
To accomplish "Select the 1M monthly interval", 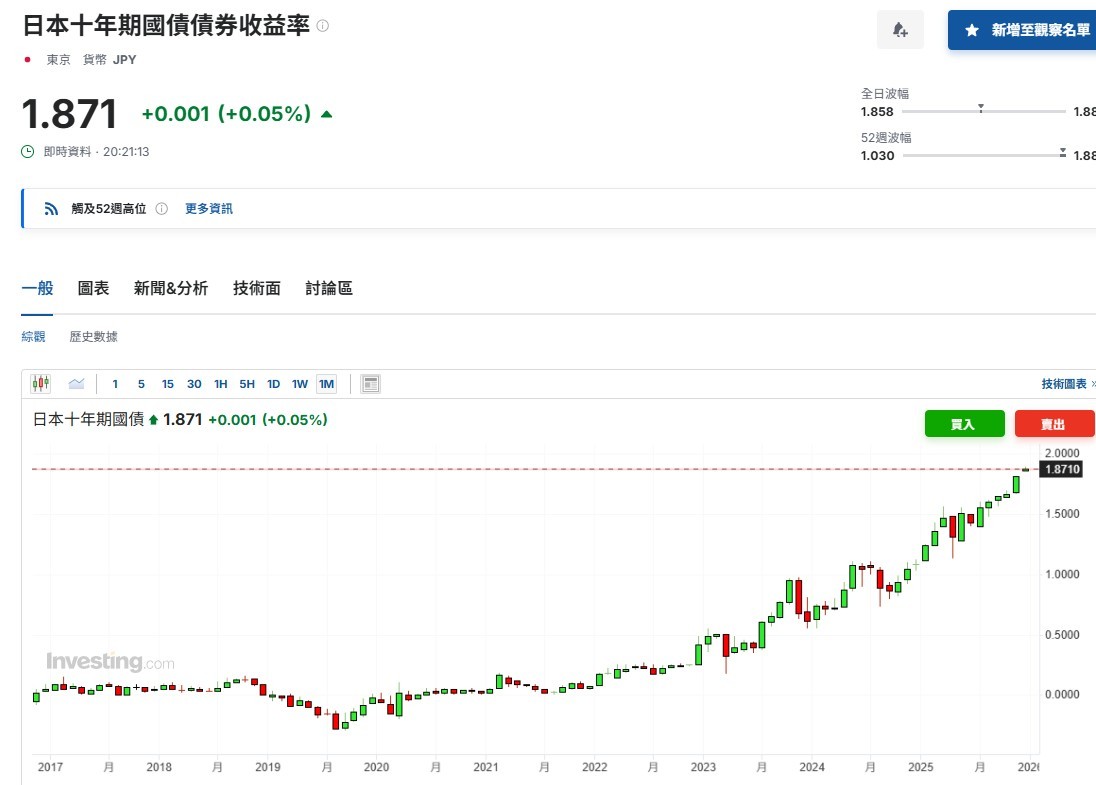I will pyautogui.click(x=326, y=384).
